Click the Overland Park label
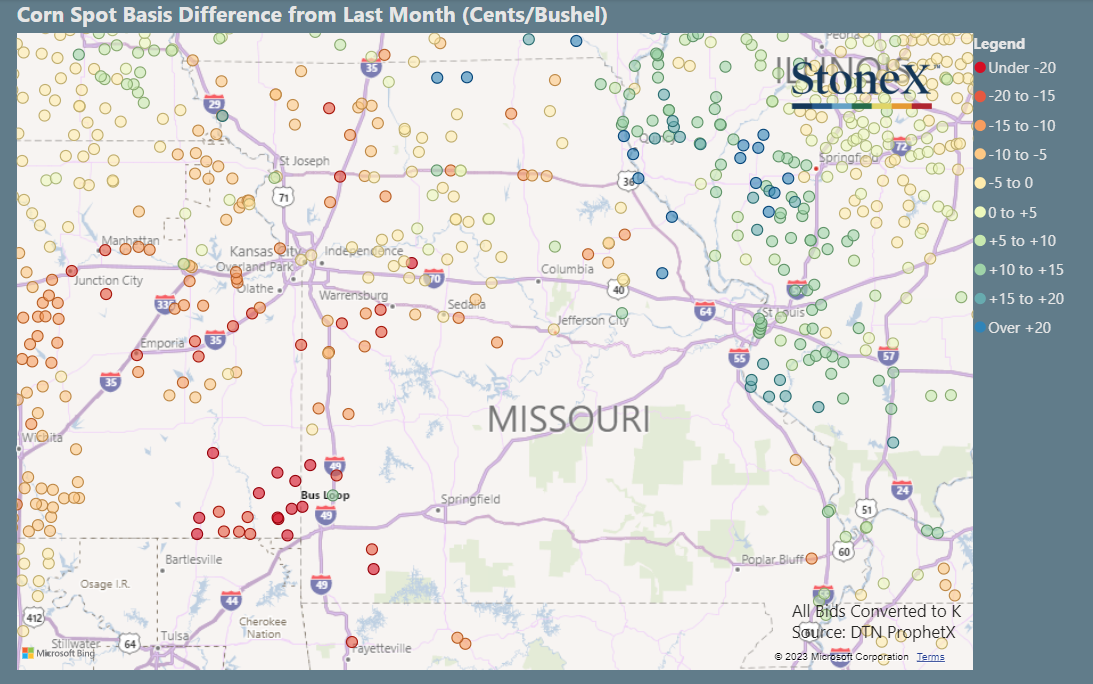Image resolution: width=1093 pixels, height=684 pixels. tap(255, 267)
